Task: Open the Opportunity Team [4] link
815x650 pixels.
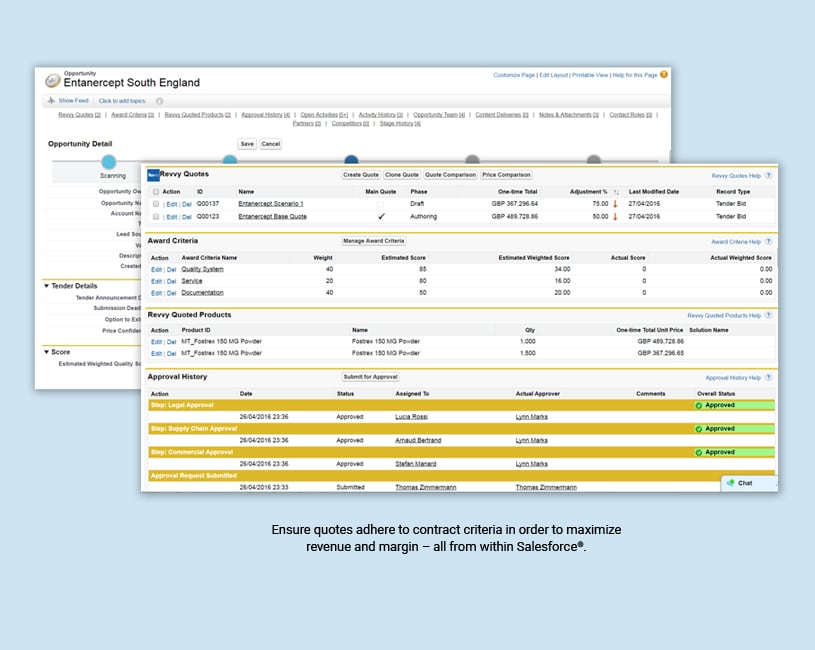Action: pyautogui.click(x=439, y=115)
